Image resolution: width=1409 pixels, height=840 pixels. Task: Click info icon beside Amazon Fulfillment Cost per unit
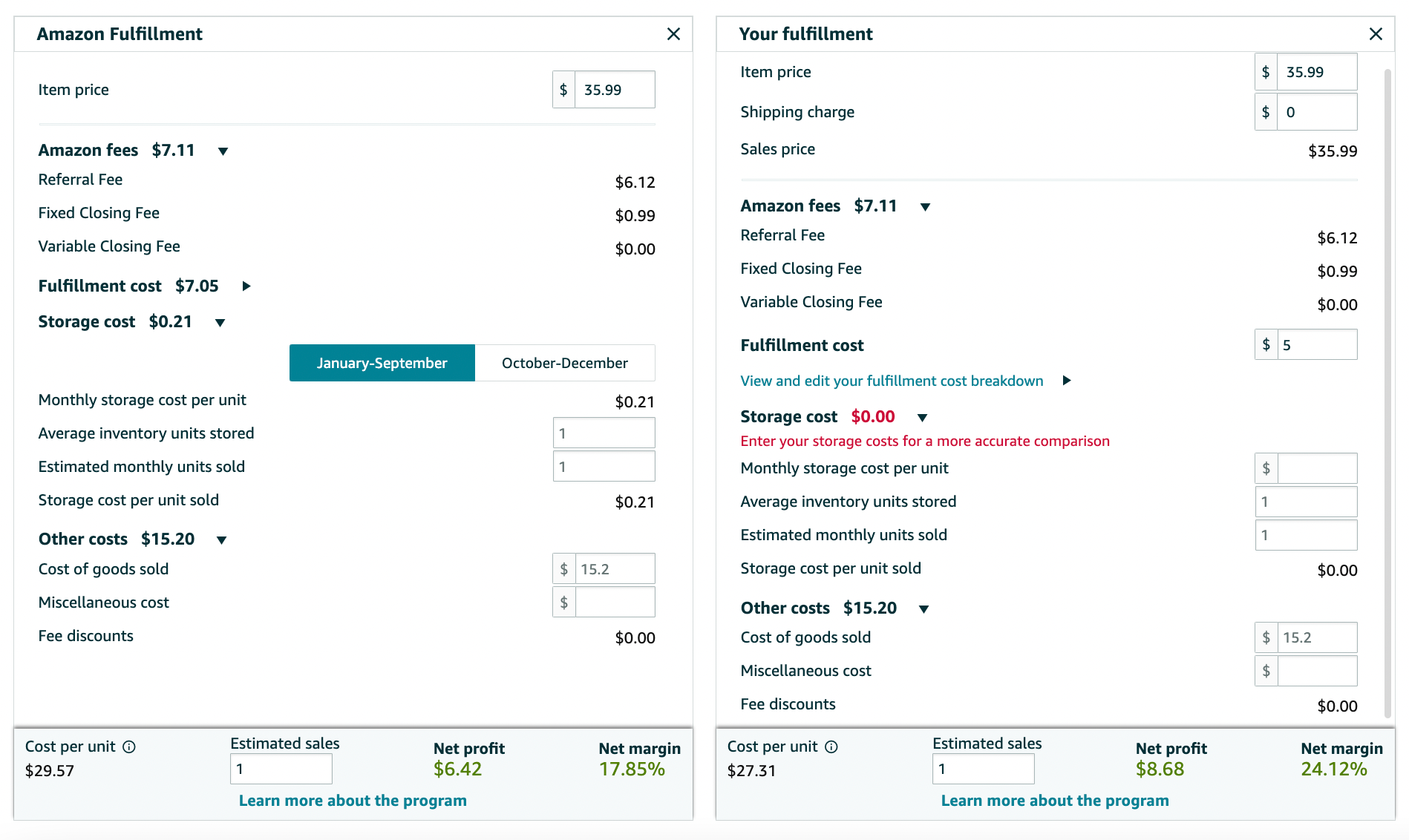pos(129,747)
